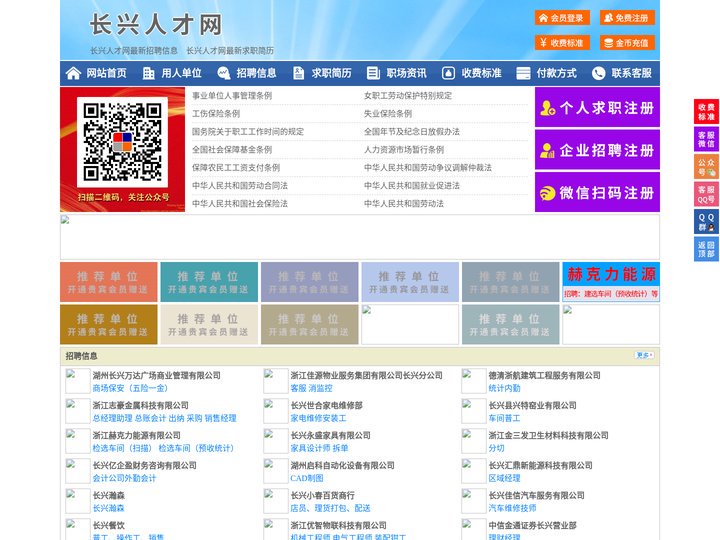Click the building icon beside 用人单位
Viewport: 720px width, 540px height.
pos(148,73)
